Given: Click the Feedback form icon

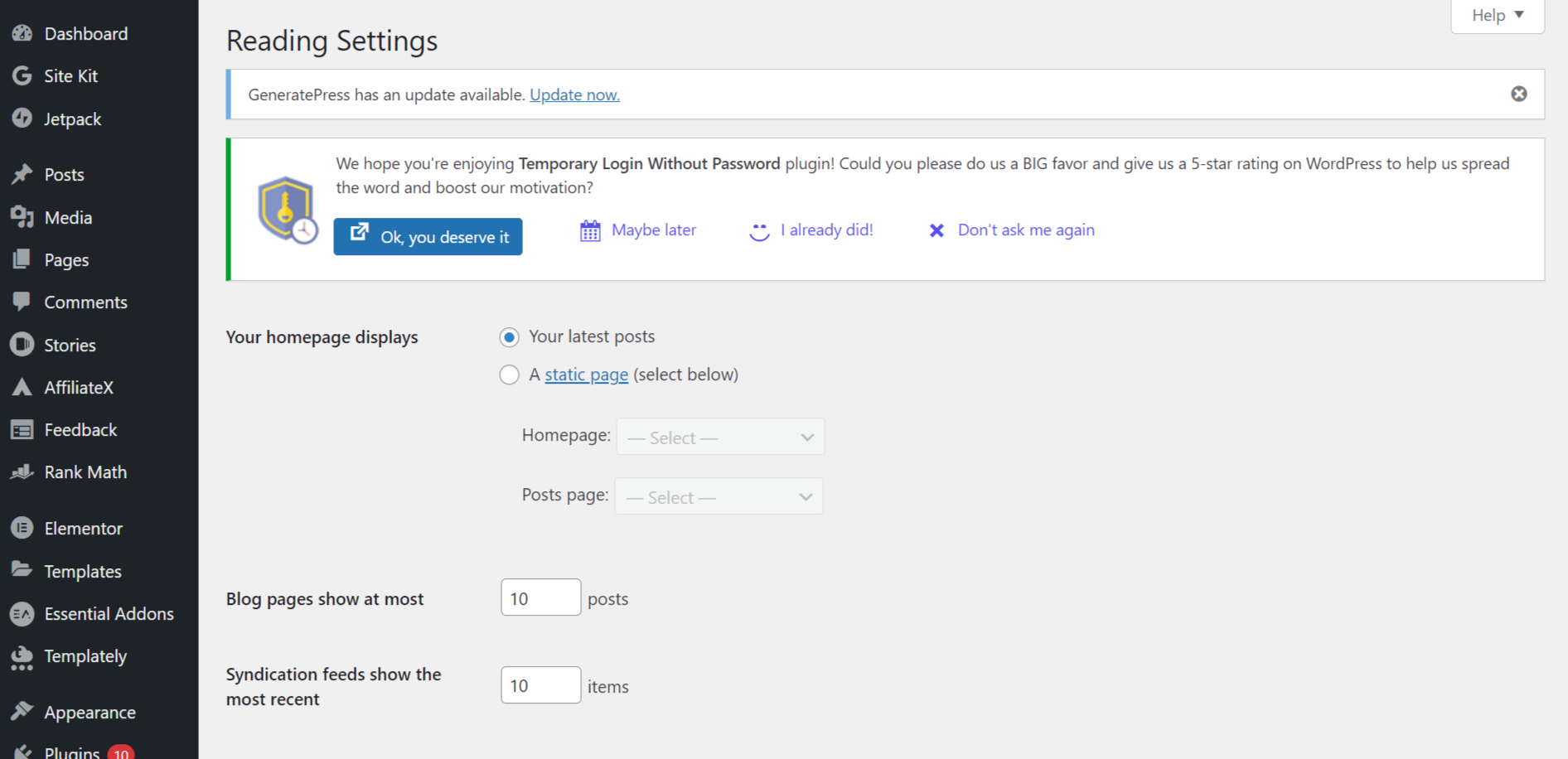Looking at the screenshot, I should click(22, 429).
